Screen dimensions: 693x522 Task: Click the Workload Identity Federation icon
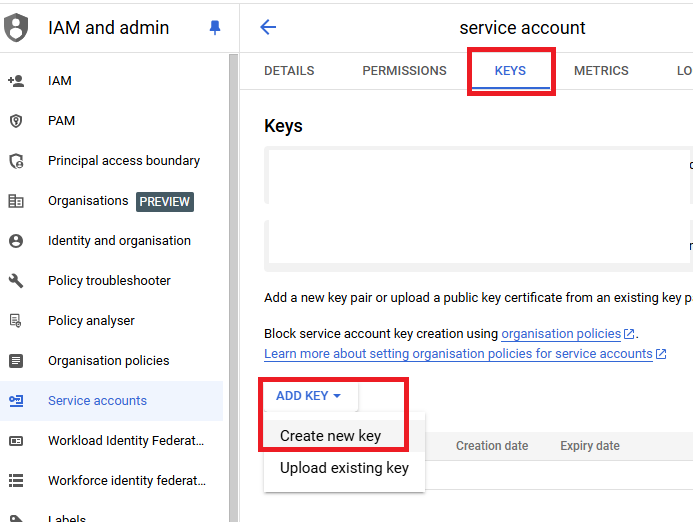16,441
